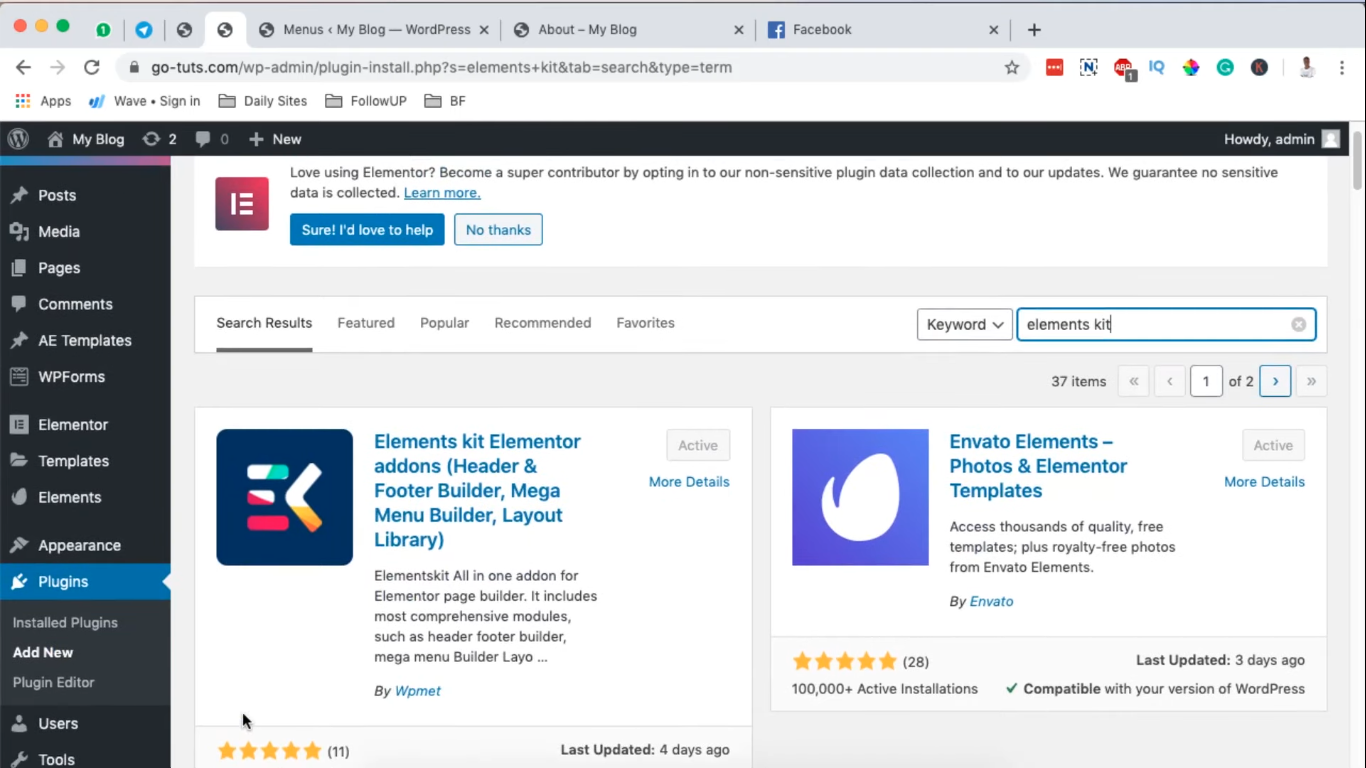The image size is (1366, 768).
Task: Go to next page of plugin results
Action: (1275, 381)
